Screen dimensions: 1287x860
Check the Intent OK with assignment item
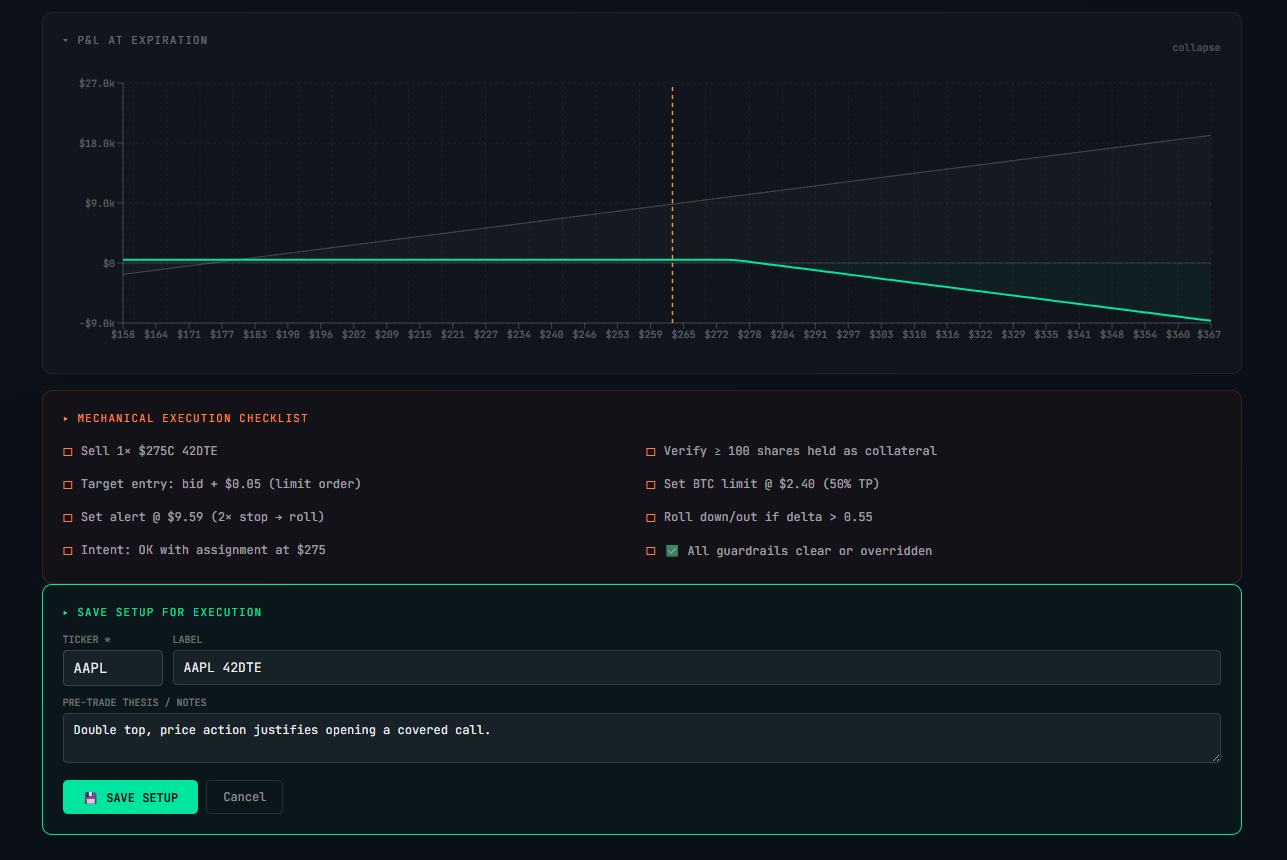point(67,550)
